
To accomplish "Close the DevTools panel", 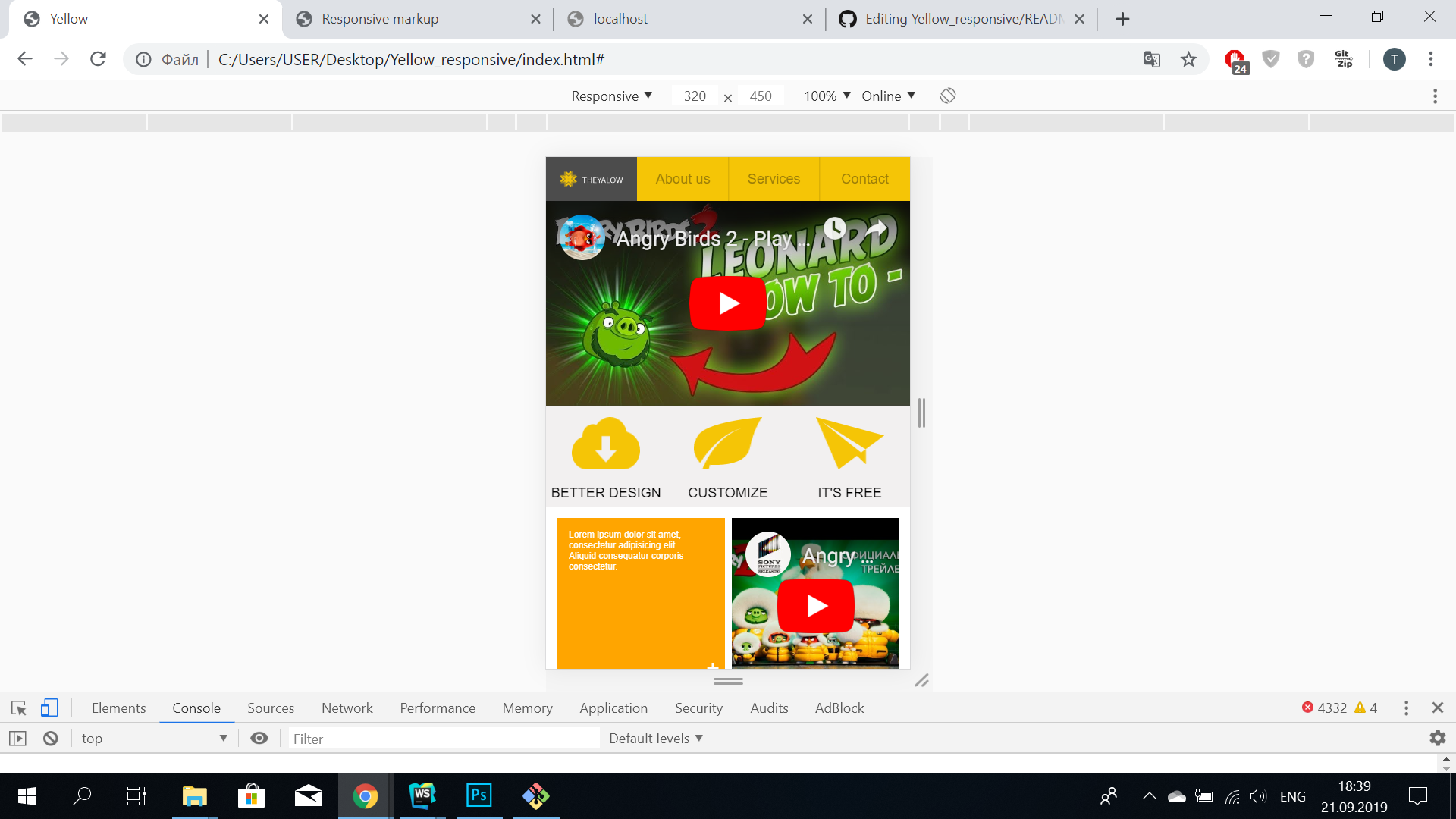I will (1437, 708).
